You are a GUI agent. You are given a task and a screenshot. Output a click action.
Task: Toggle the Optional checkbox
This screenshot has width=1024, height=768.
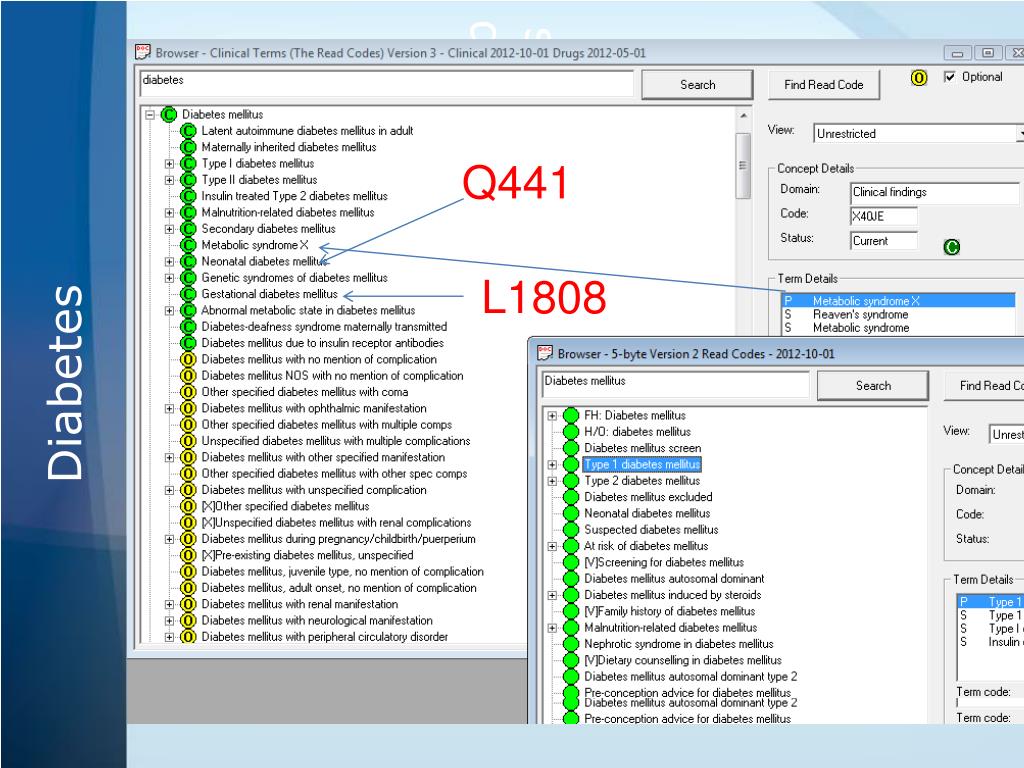coord(950,78)
